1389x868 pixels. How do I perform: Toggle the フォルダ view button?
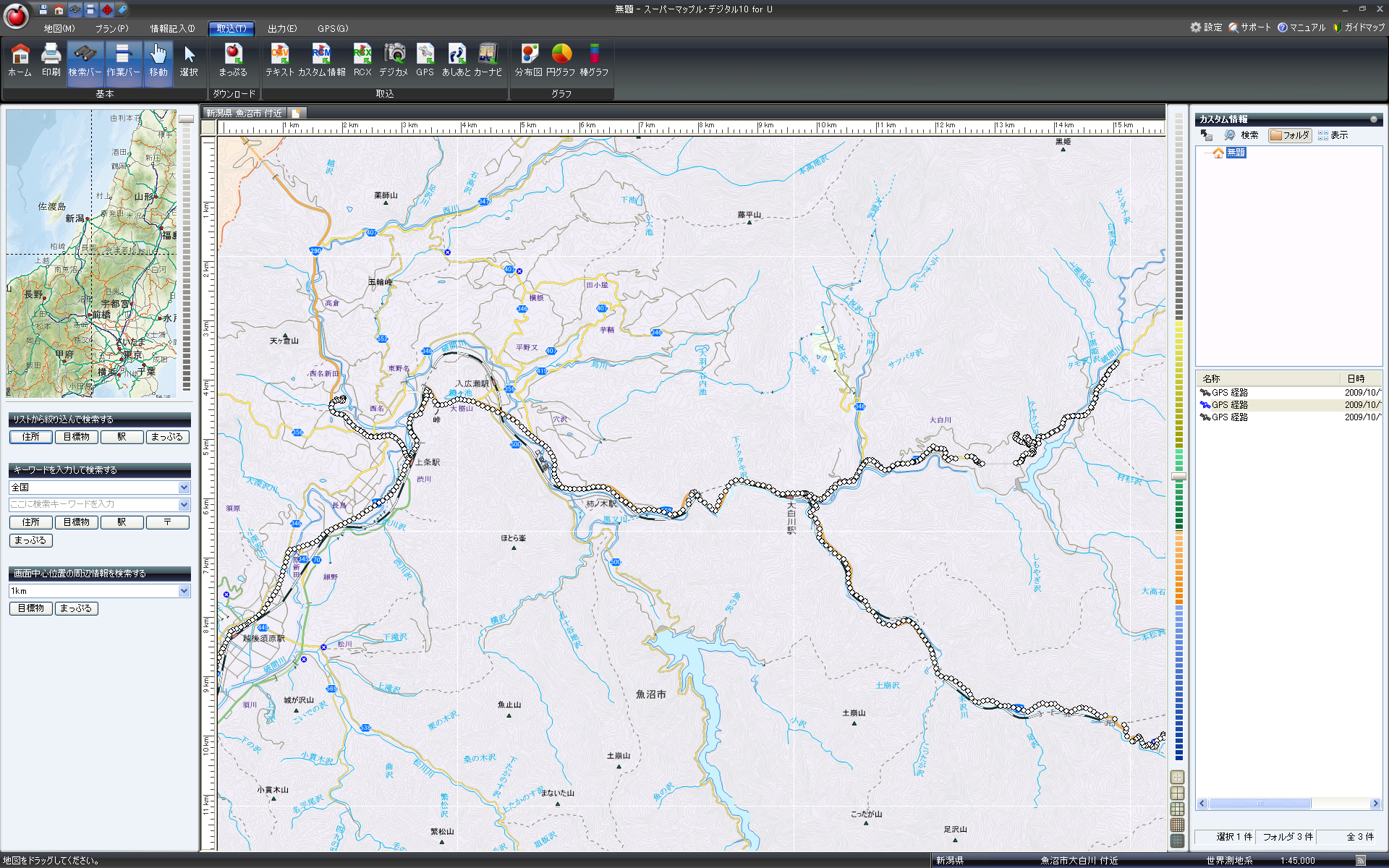(x=1290, y=135)
